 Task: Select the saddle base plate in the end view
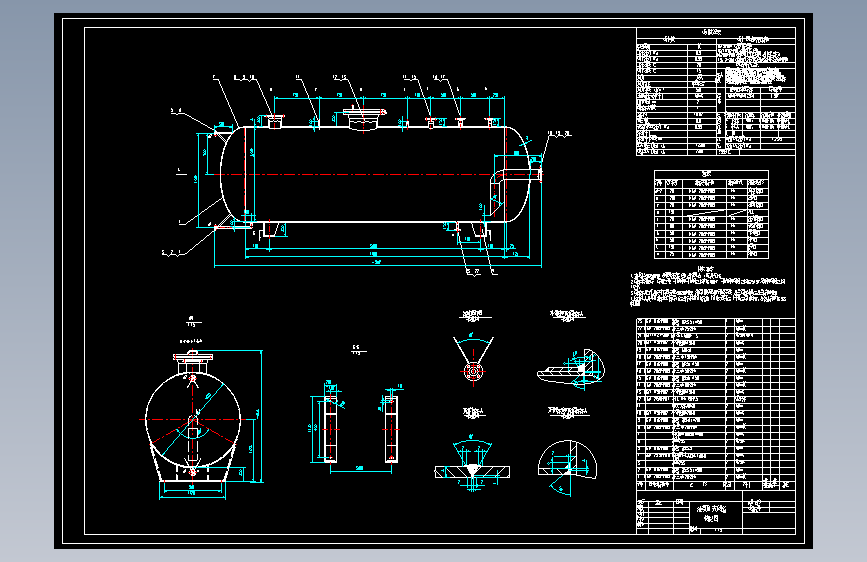(x=192, y=482)
